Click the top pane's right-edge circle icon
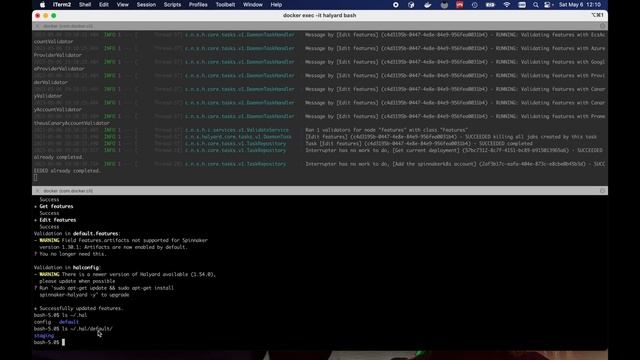The width and height of the screenshot is (640, 360). tap(602, 26)
